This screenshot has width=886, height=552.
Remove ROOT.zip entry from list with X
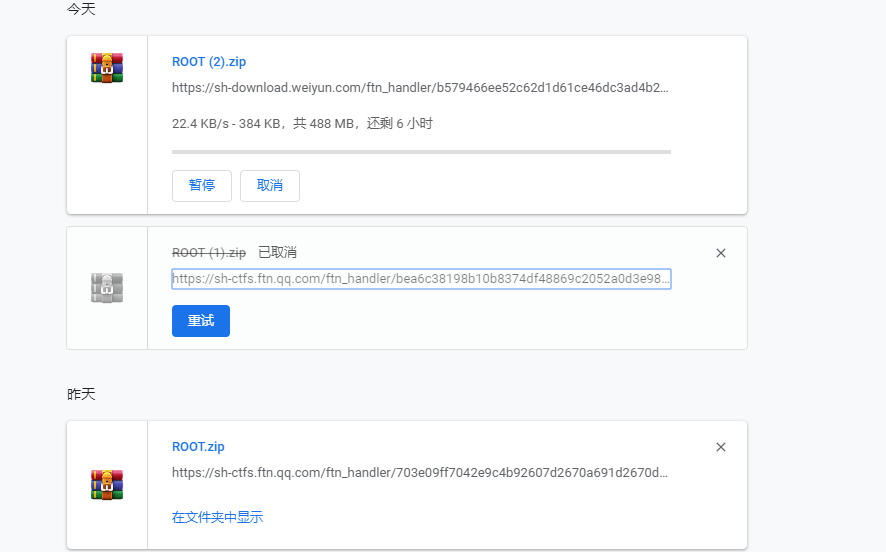(x=720, y=447)
